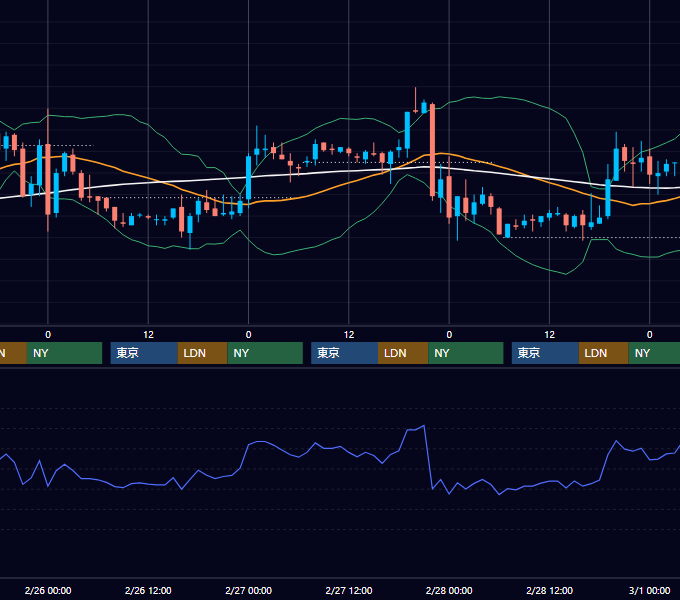Select the LDN session block on 2/27
Image resolution: width=680 pixels, height=600 pixels.
coord(403,353)
